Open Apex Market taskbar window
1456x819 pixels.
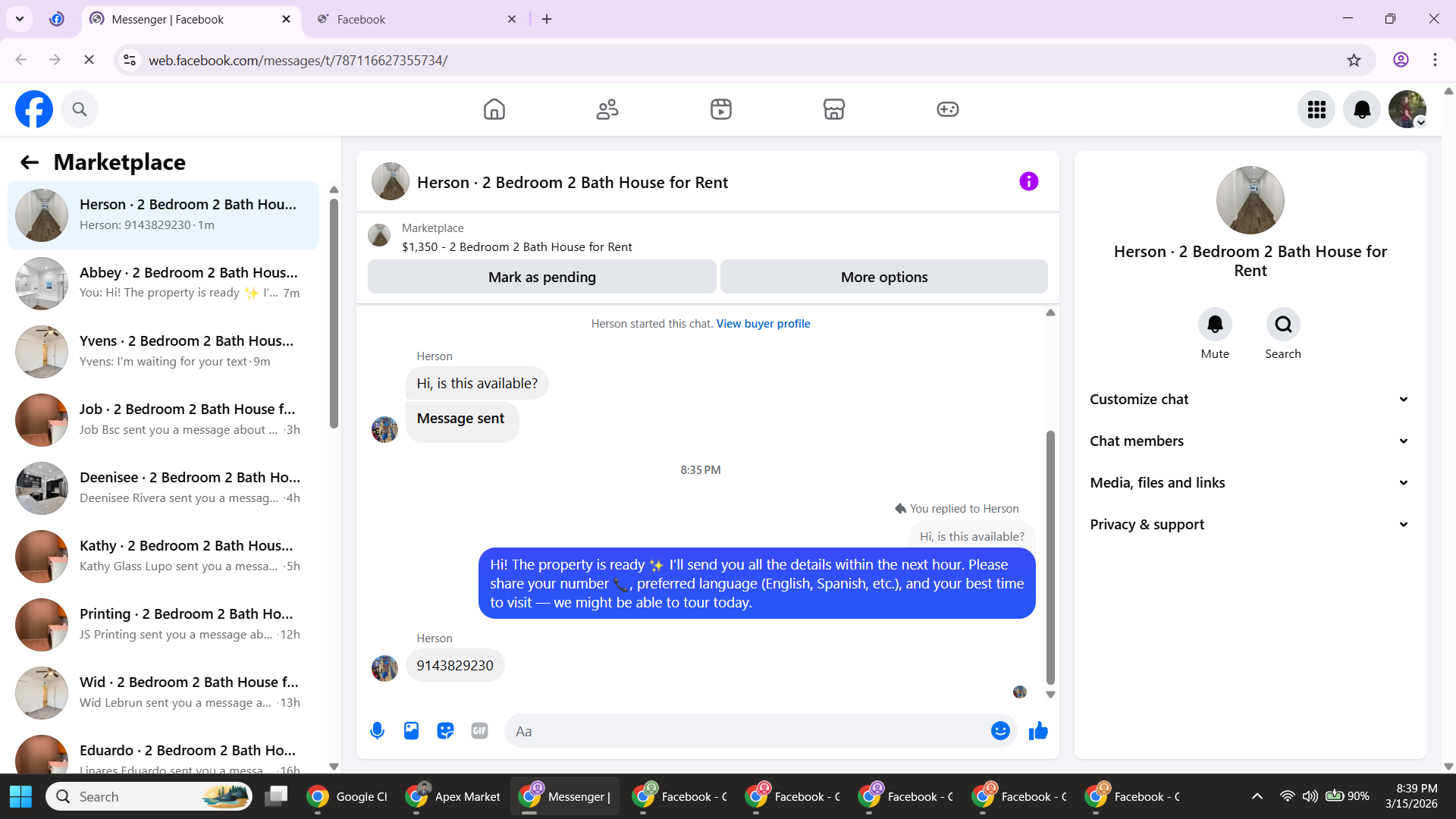[x=453, y=797]
